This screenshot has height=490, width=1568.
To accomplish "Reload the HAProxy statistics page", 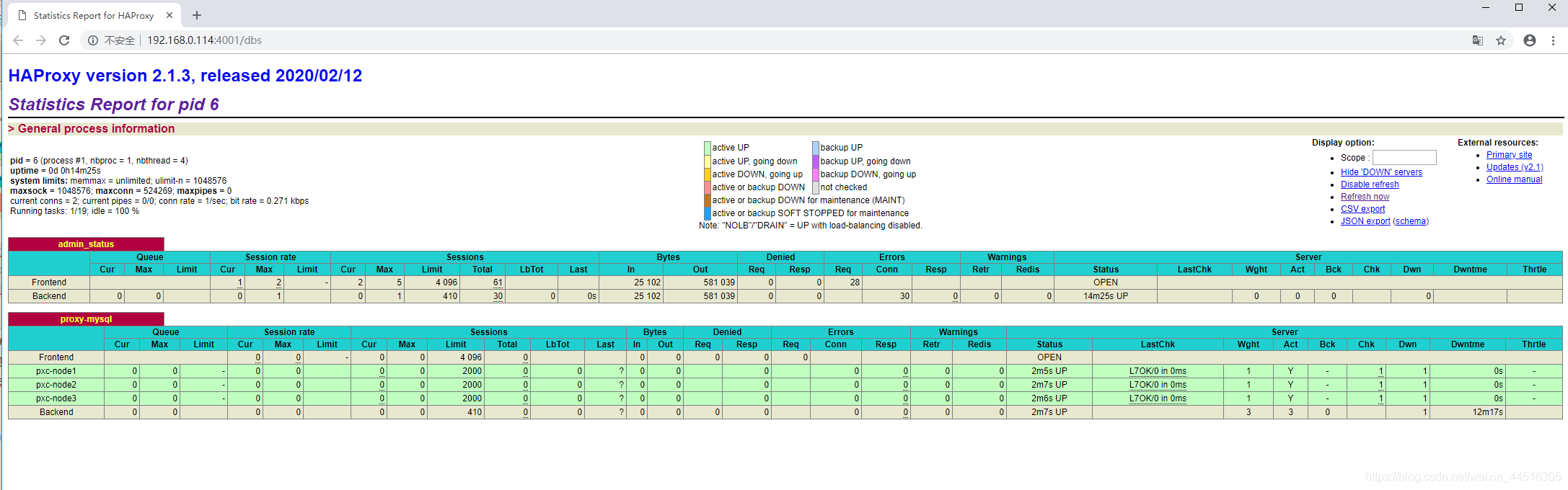I will point(64,40).
